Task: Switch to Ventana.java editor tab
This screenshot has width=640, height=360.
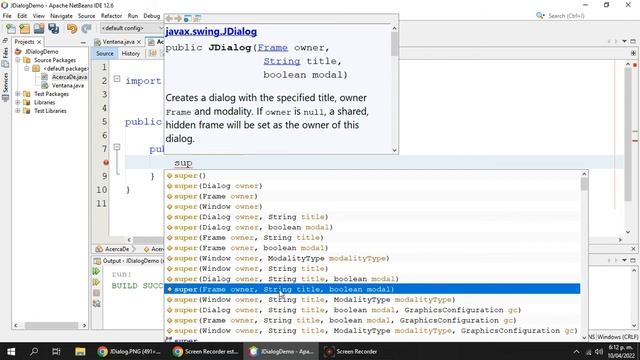Action: pos(118,42)
